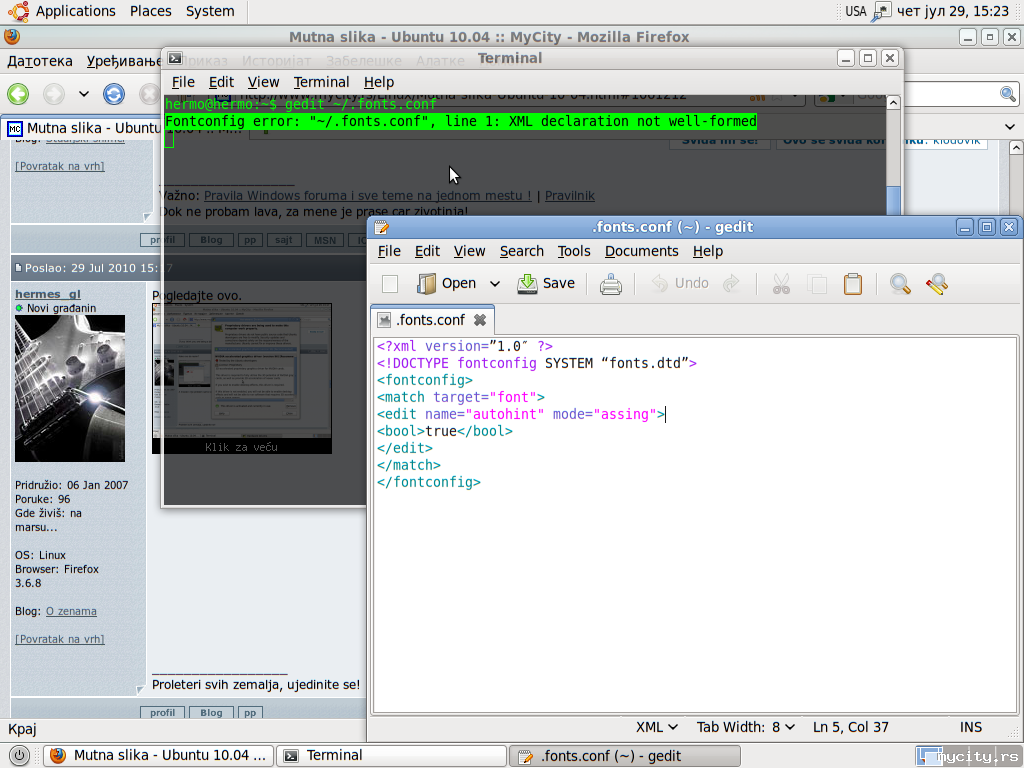
Task: Close the .fonts.conf tab with its X
Action: 480,320
